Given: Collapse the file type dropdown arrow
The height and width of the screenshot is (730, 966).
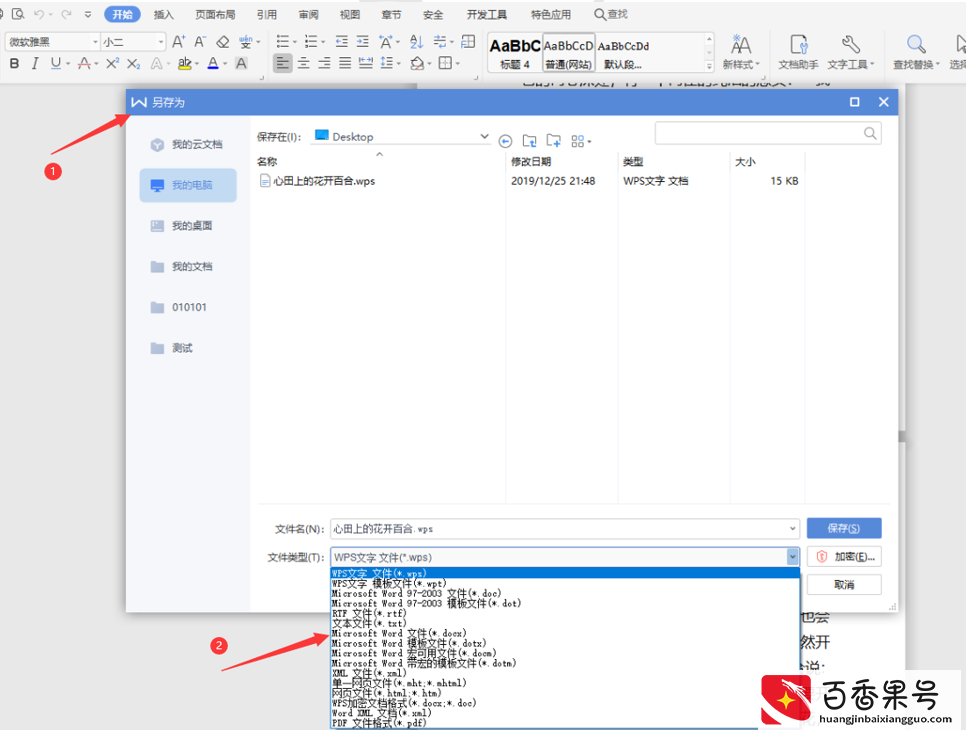Looking at the screenshot, I should point(792,557).
